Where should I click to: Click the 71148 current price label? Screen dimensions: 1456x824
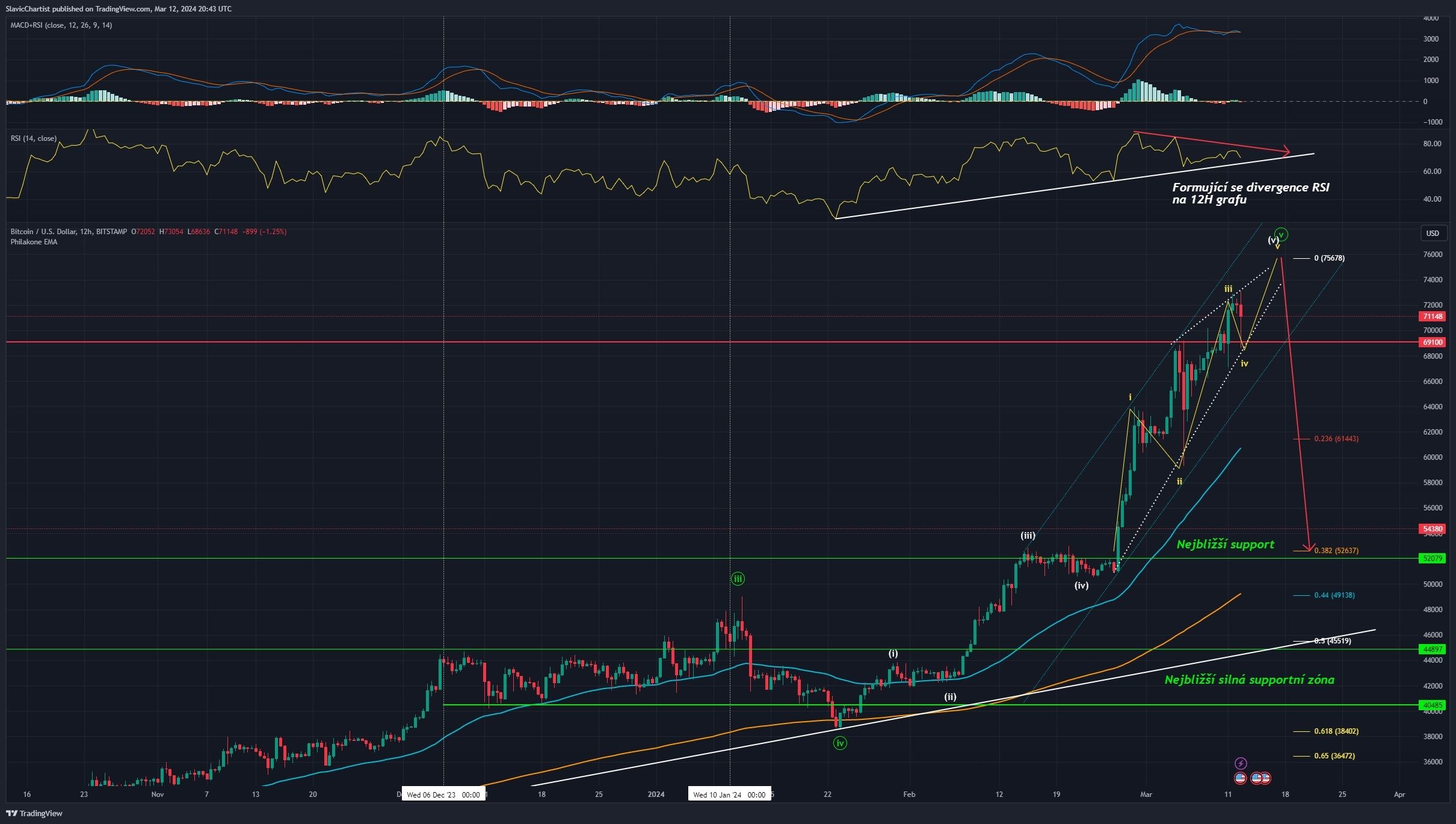(1433, 317)
